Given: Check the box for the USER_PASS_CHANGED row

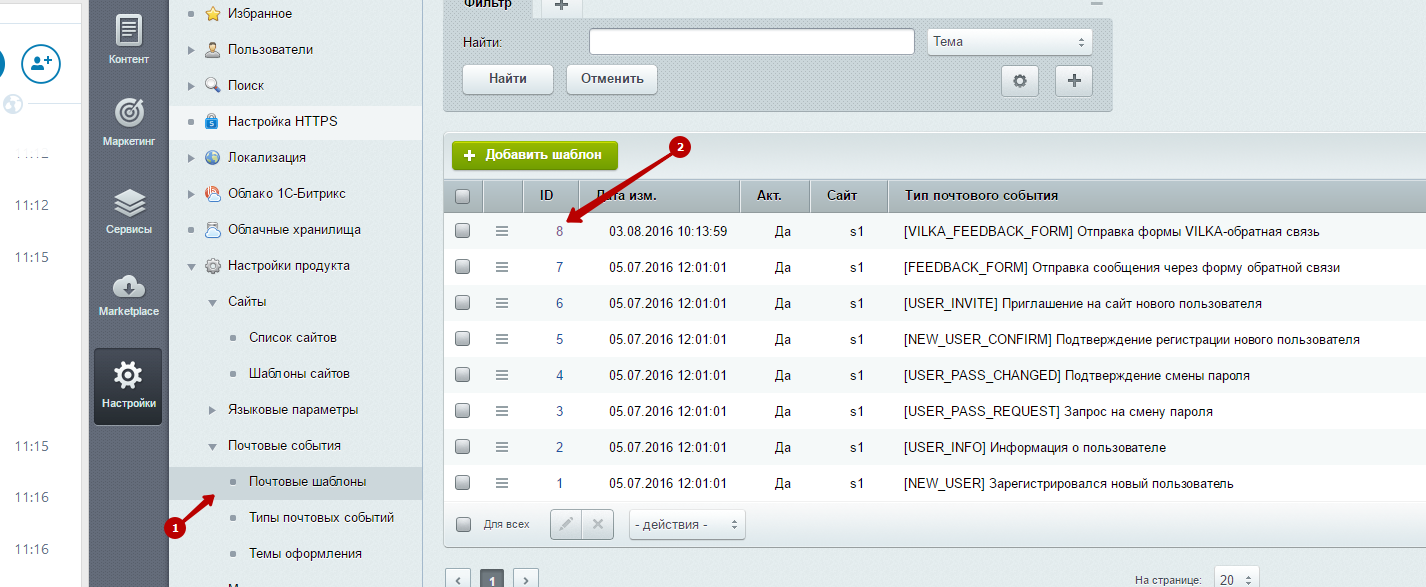Looking at the screenshot, I should [462, 375].
